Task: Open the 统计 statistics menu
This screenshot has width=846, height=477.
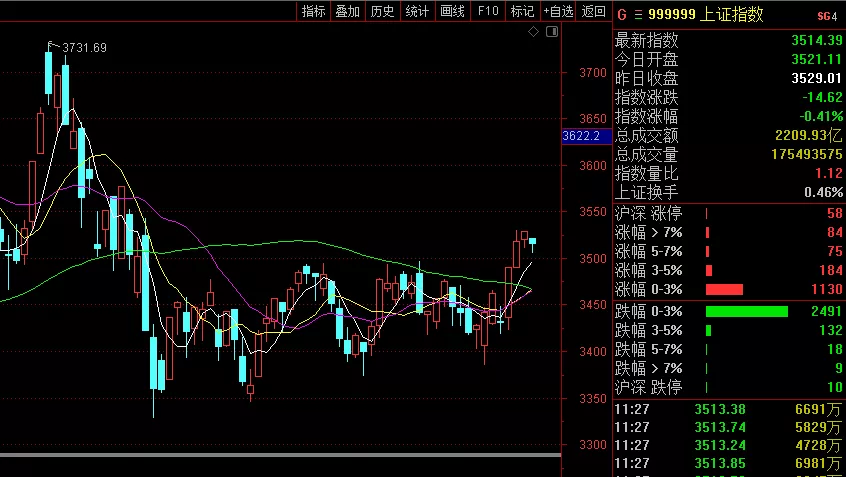Action: 417,11
